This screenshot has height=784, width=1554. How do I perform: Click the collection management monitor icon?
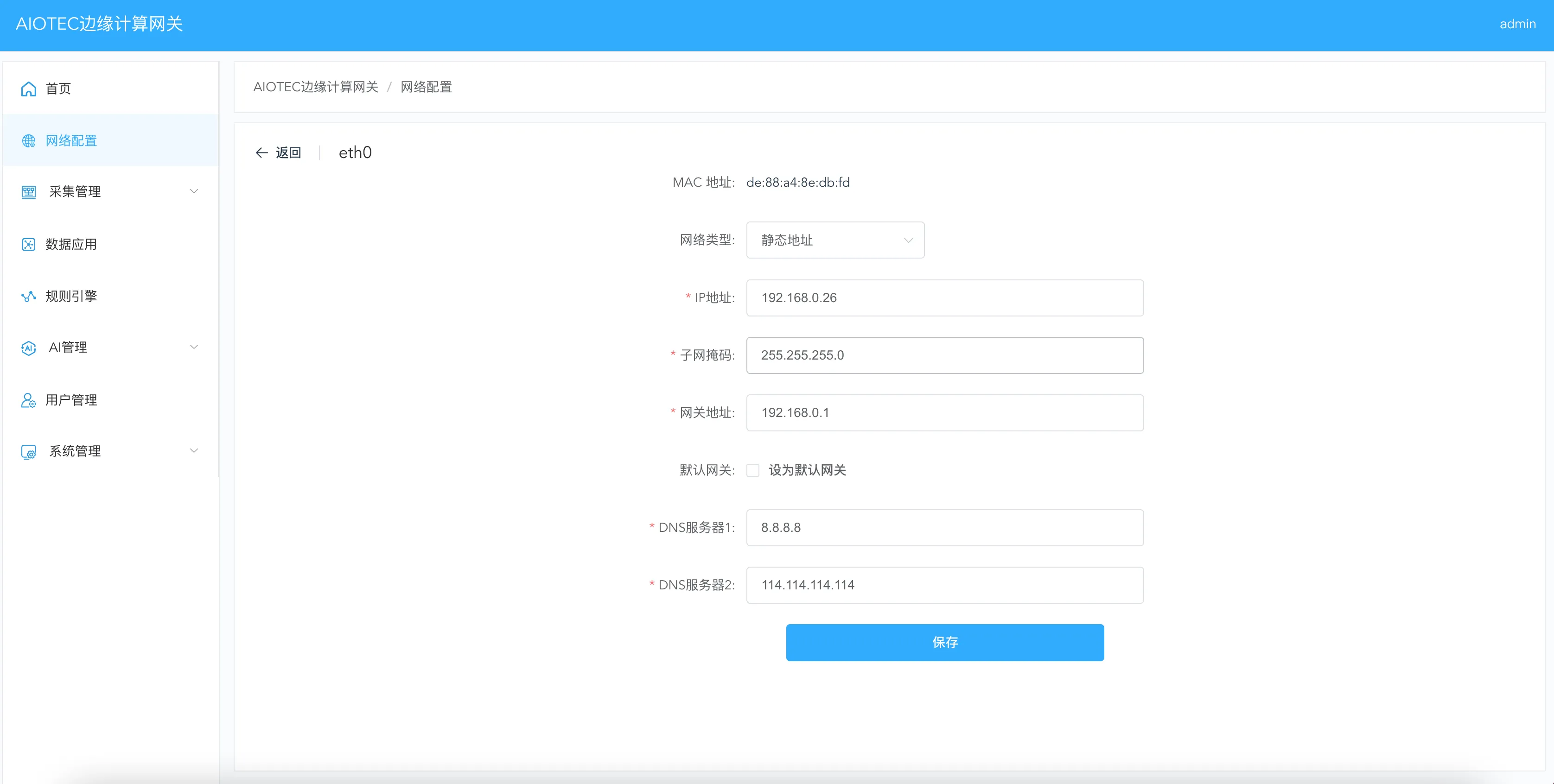tap(28, 192)
